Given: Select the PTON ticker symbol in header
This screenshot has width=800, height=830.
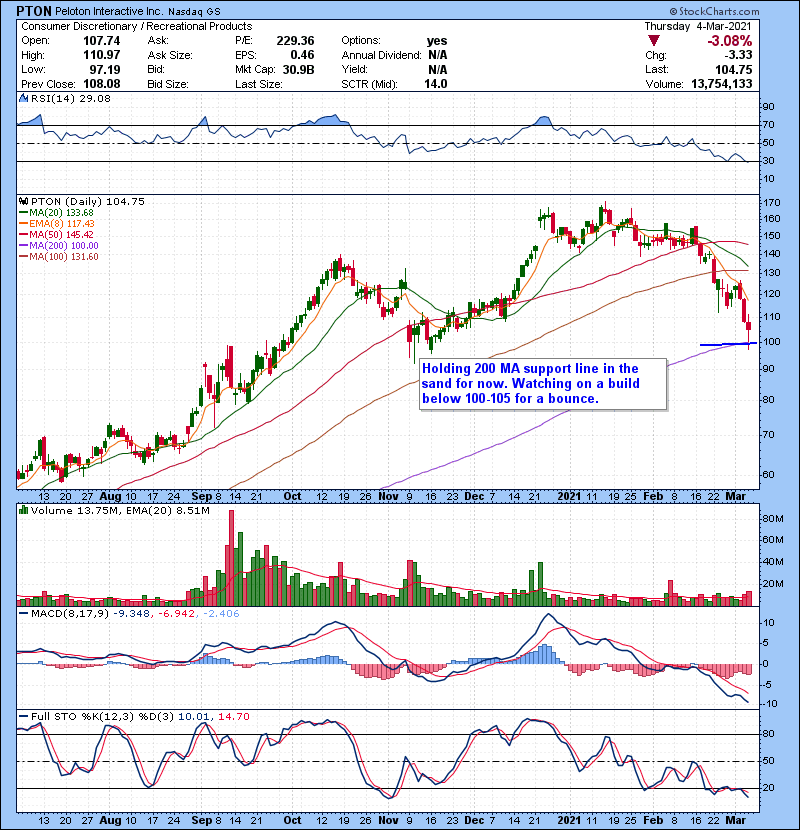Looking at the screenshot, I should [x=34, y=11].
